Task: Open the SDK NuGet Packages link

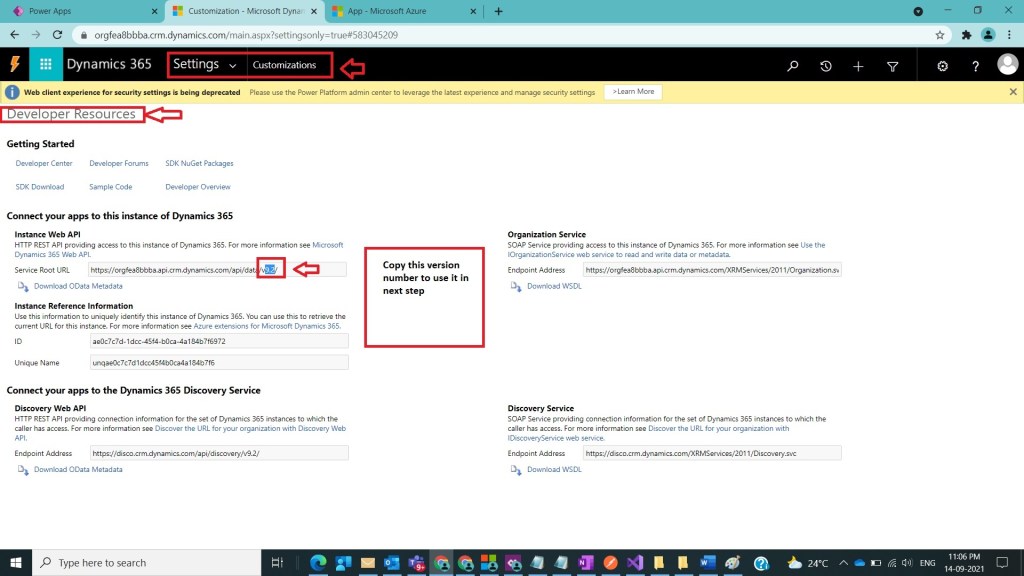Action: coord(199,163)
